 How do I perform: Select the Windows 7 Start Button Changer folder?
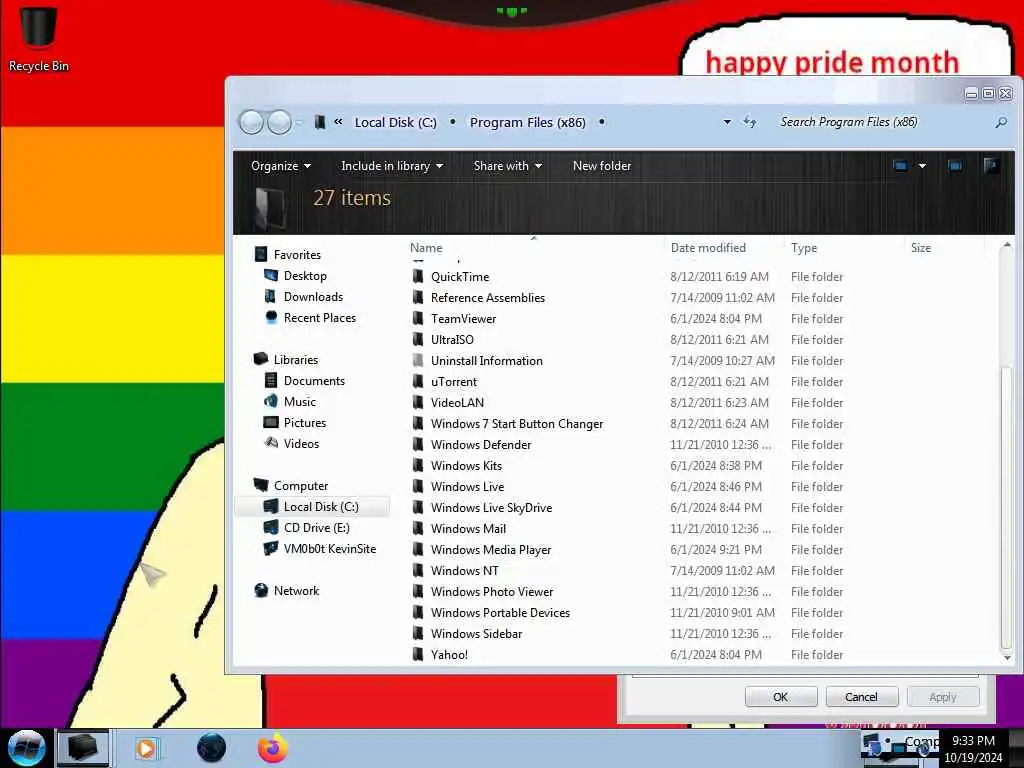[517, 423]
